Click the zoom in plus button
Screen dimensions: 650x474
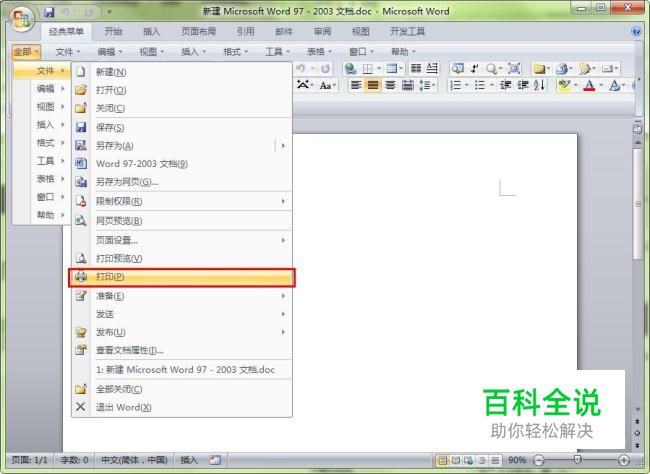[624, 460]
